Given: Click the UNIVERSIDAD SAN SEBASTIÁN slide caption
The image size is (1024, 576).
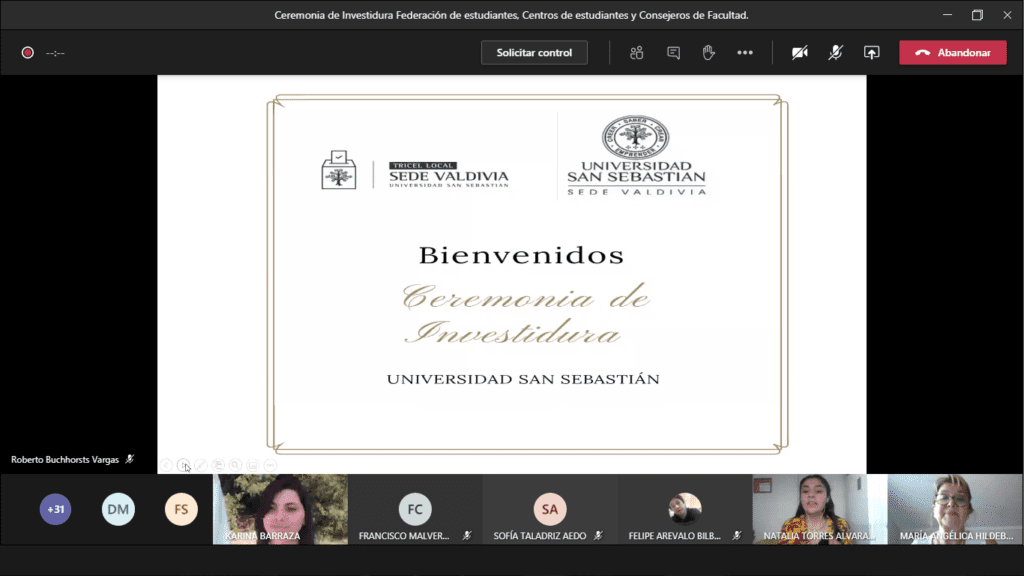Looking at the screenshot, I should pos(523,379).
